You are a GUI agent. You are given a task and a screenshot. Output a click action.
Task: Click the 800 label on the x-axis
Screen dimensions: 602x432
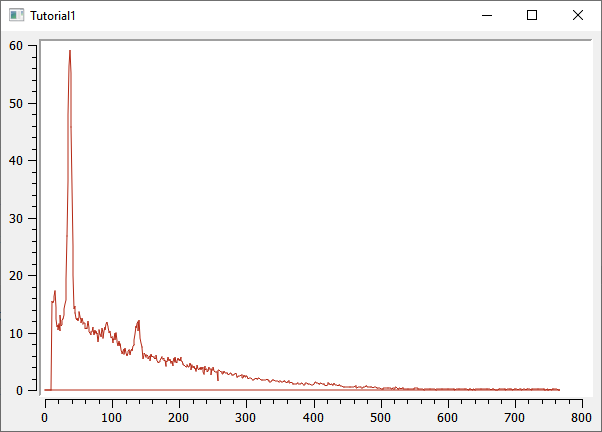click(x=581, y=417)
